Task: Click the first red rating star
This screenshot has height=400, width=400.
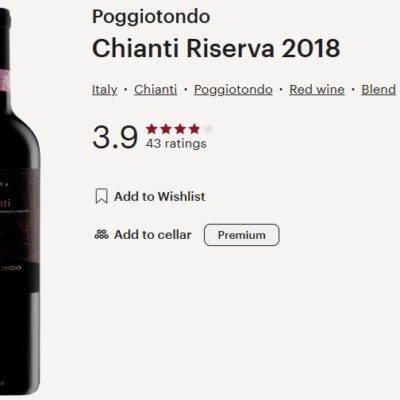Action: pyautogui.click(x=152, y=129)
